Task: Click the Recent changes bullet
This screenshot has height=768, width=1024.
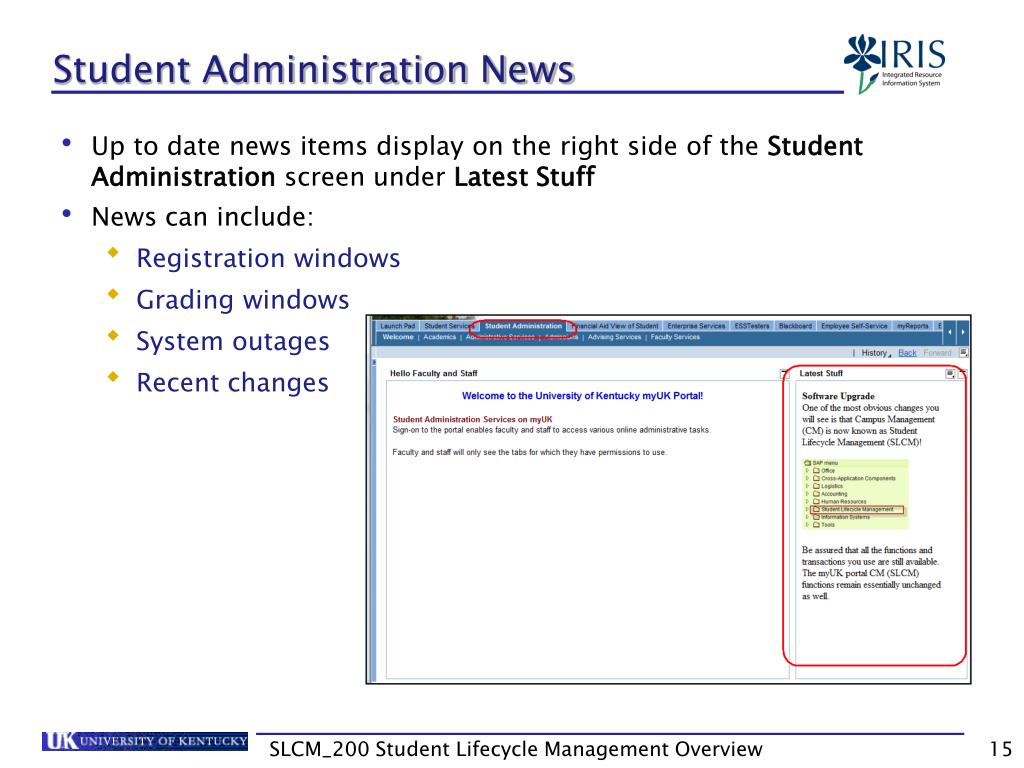Action: pyautogui.click(x=232, y=382)
